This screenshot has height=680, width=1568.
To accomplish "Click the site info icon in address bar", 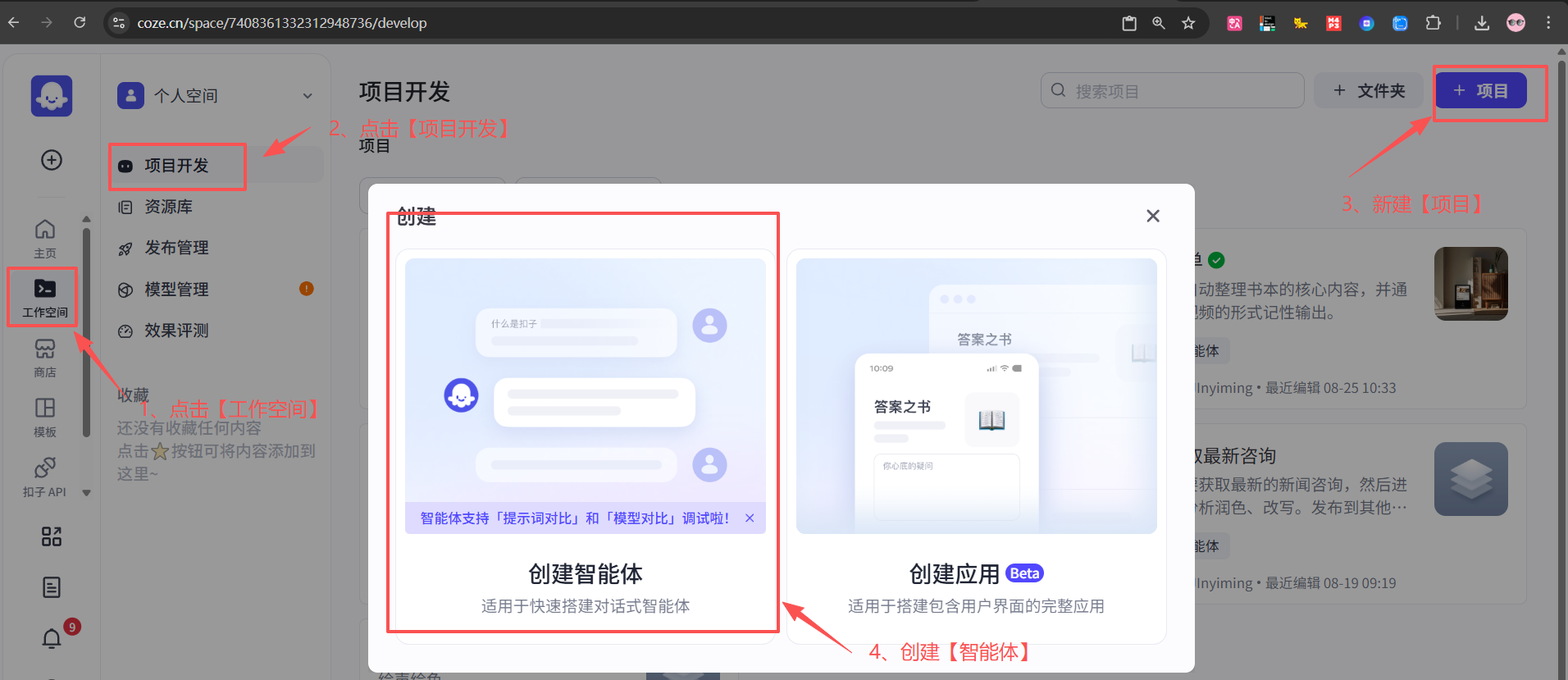I will click(119, 23).
